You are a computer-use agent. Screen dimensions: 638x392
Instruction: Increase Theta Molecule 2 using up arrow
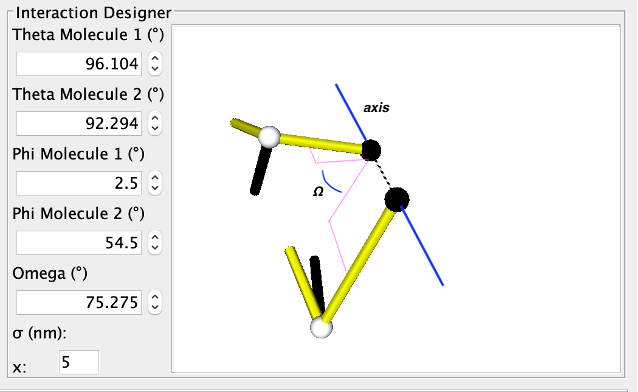click(x=155, y=118)
